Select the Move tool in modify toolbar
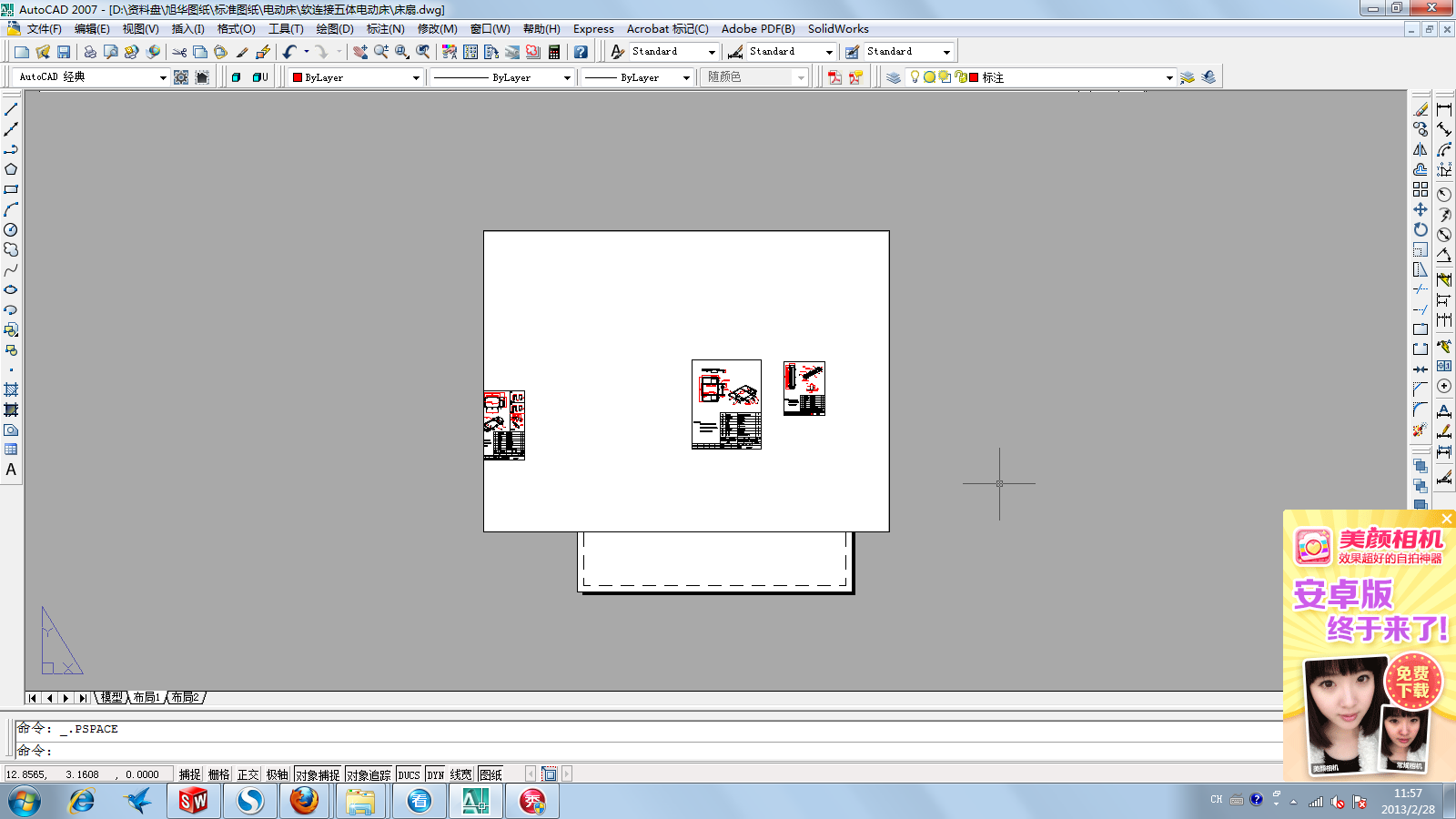1456x819 pixels. point(1421,209)
